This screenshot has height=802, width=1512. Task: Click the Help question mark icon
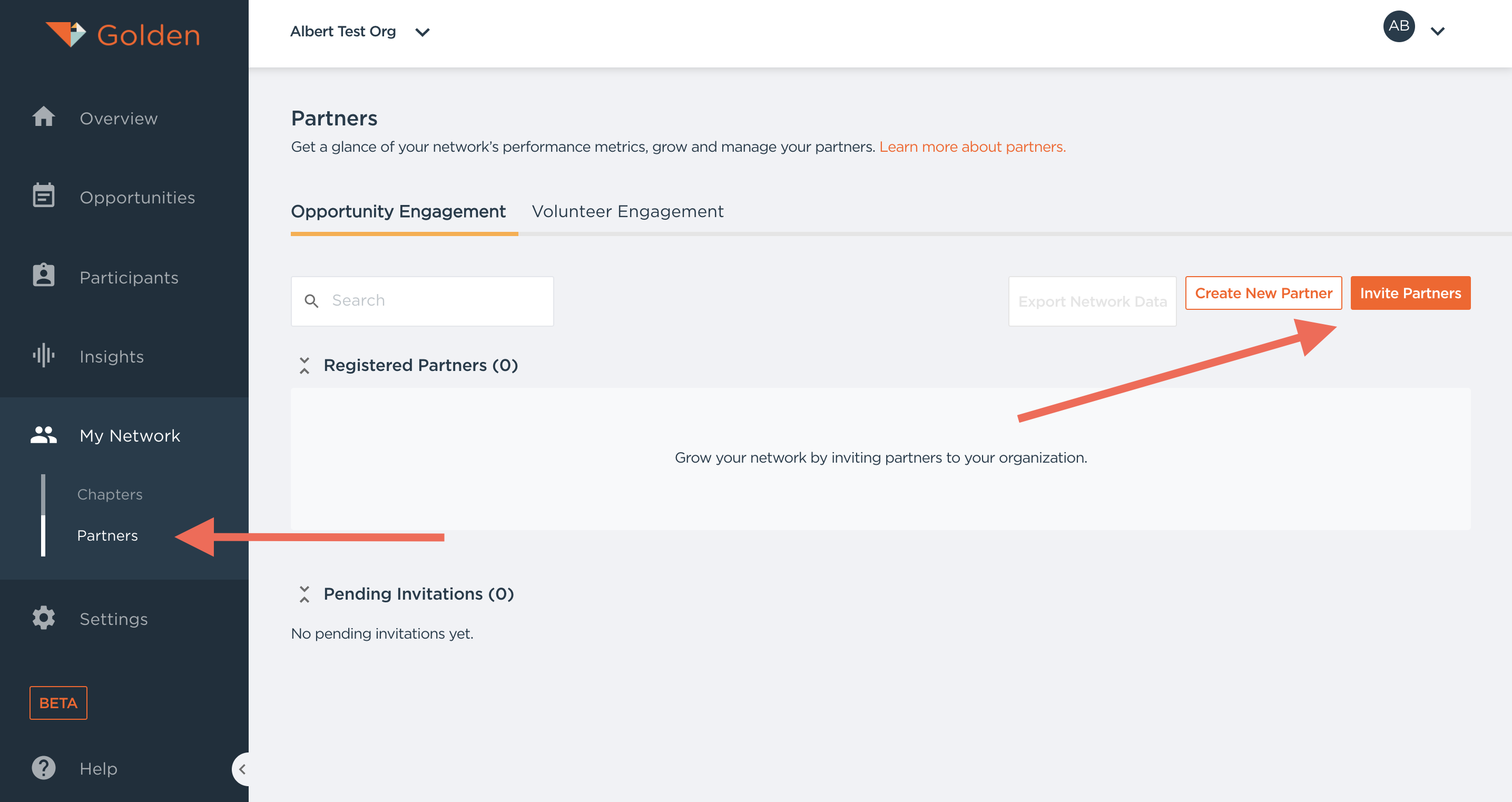[x=43, y=767]
